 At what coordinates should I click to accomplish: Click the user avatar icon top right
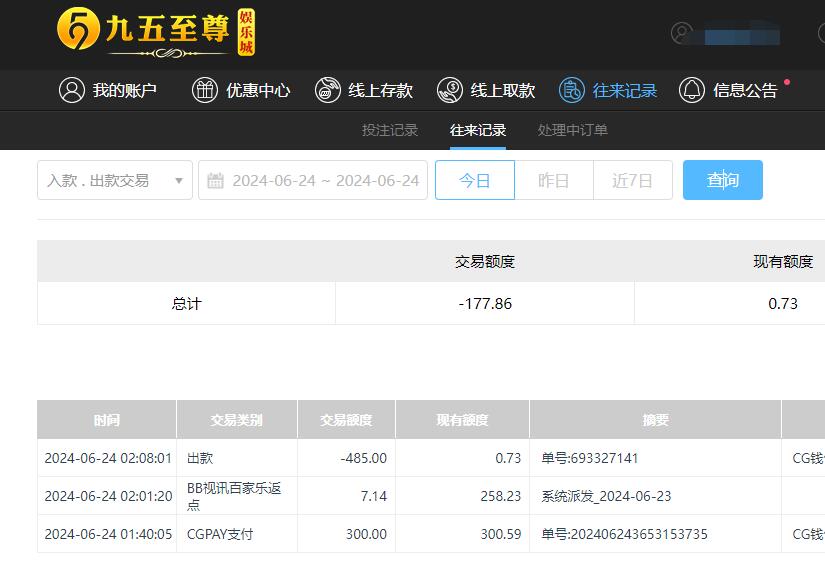tap(682, 33)
